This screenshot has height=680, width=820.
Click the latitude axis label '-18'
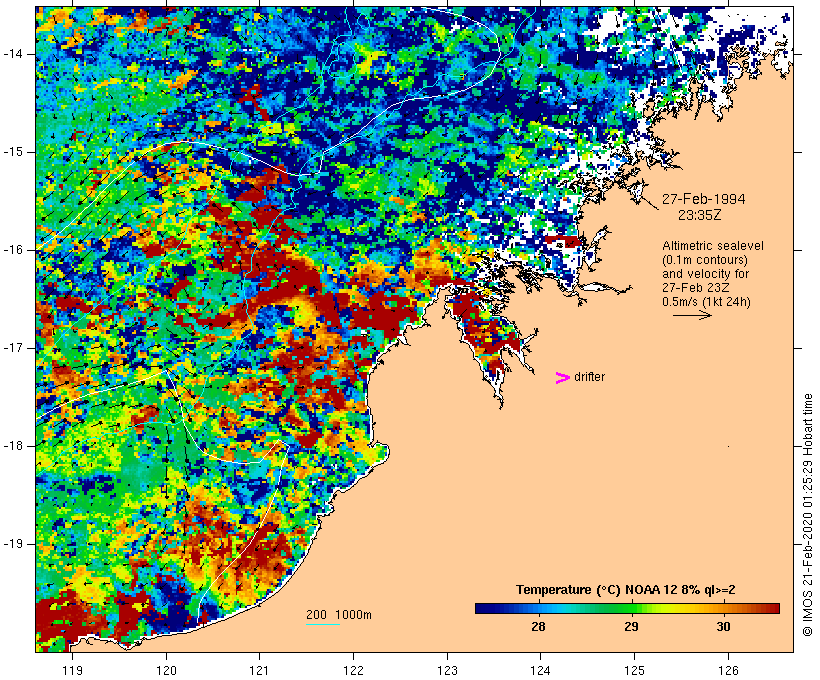coord(12,446)
